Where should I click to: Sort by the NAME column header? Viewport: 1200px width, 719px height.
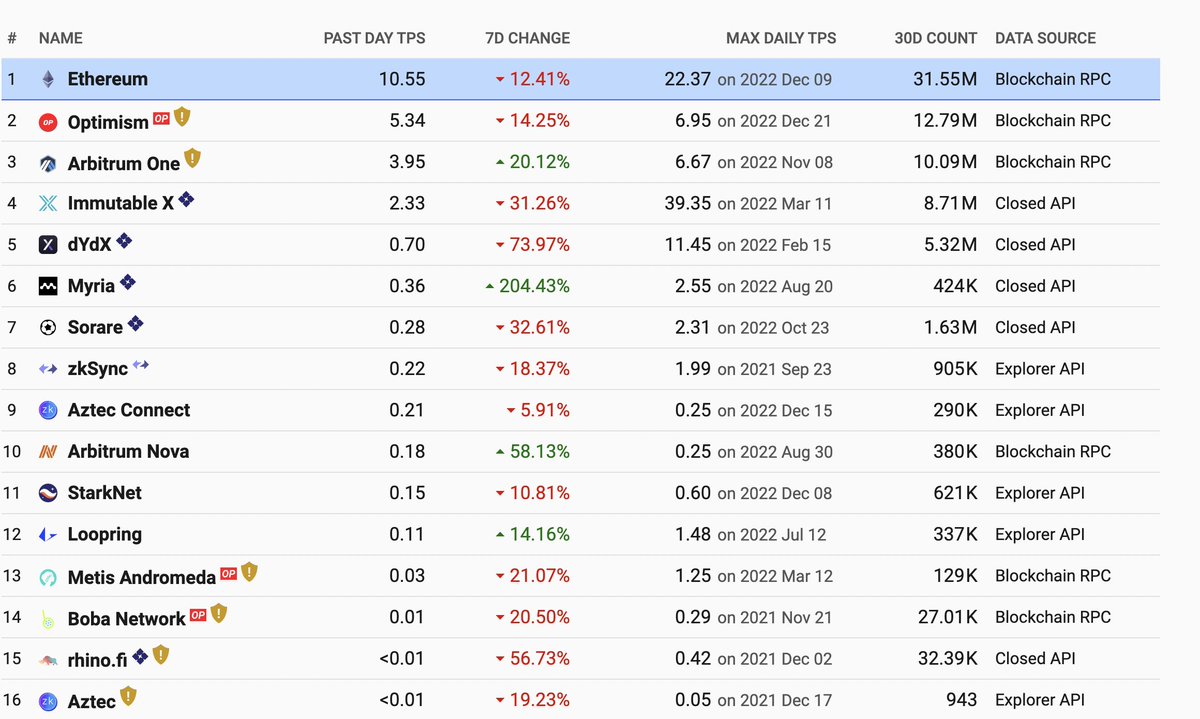[61, 38]
